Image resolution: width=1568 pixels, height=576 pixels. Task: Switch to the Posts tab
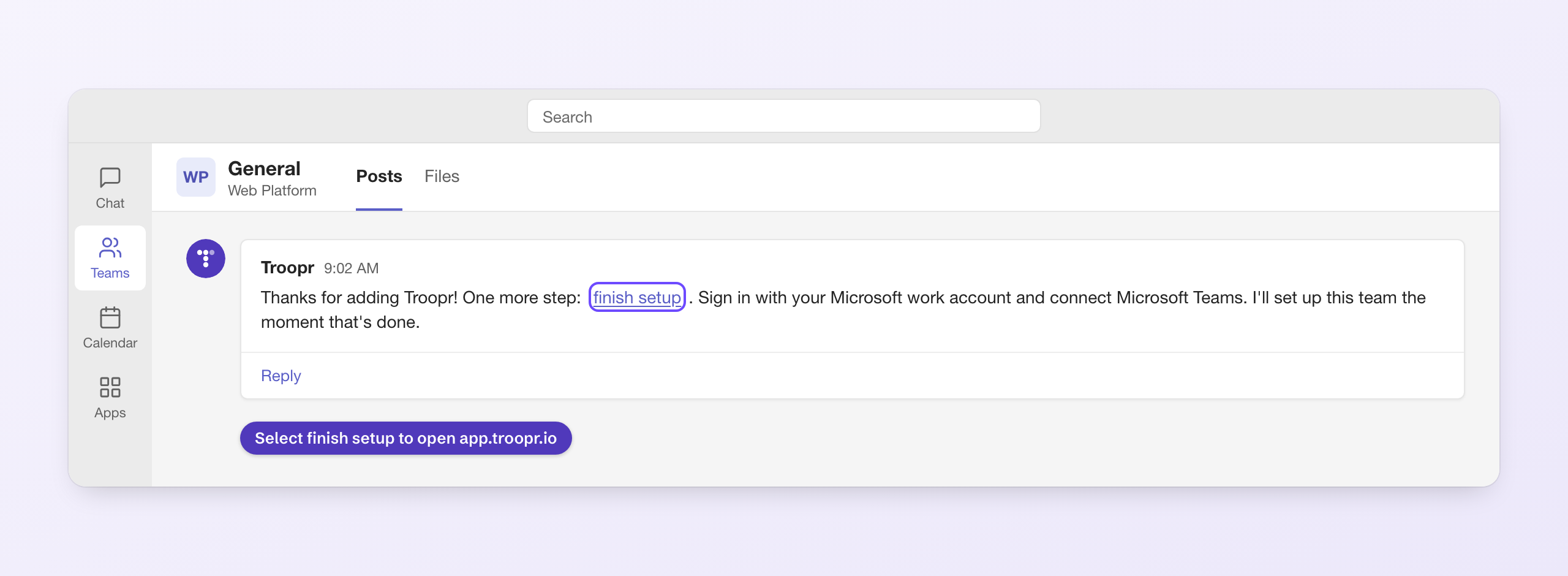379,176
